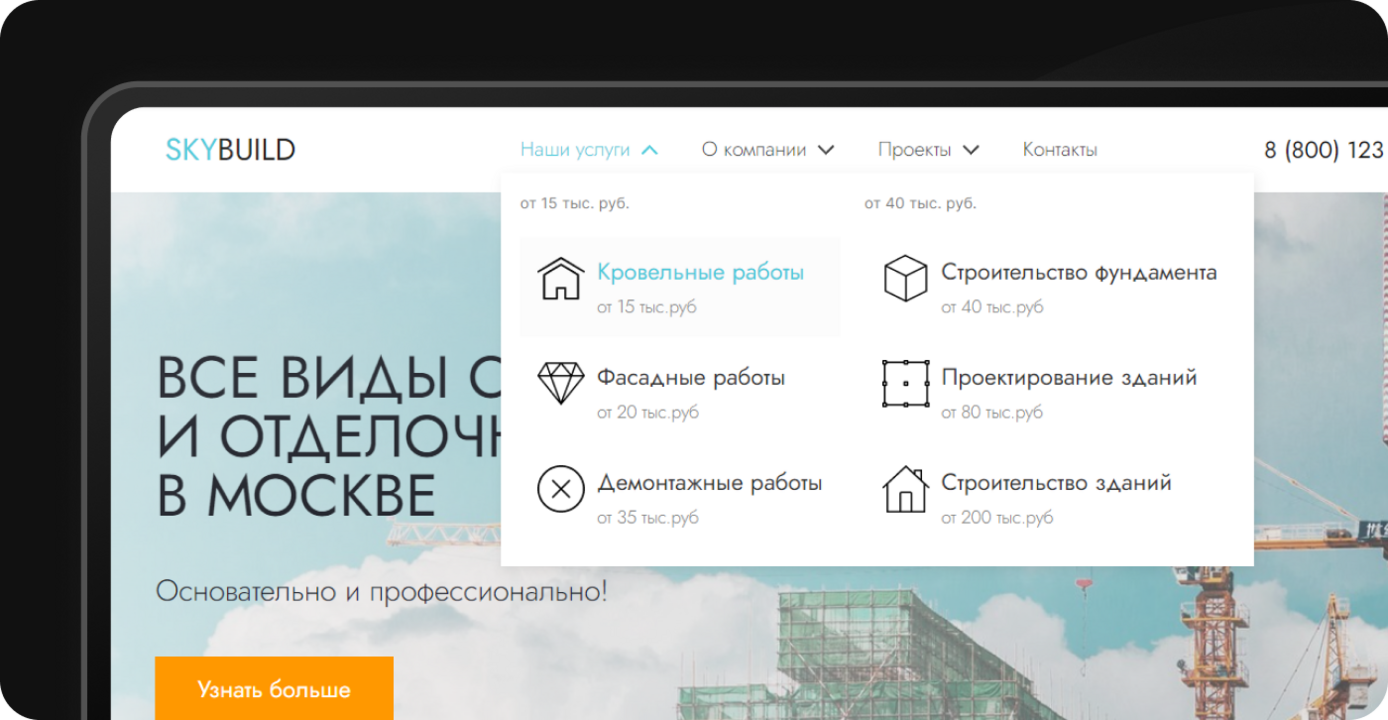This screenshot has width=1388, height=720.
Task: Expand the Проекты chevron arrow
Action: pos(971,150)
